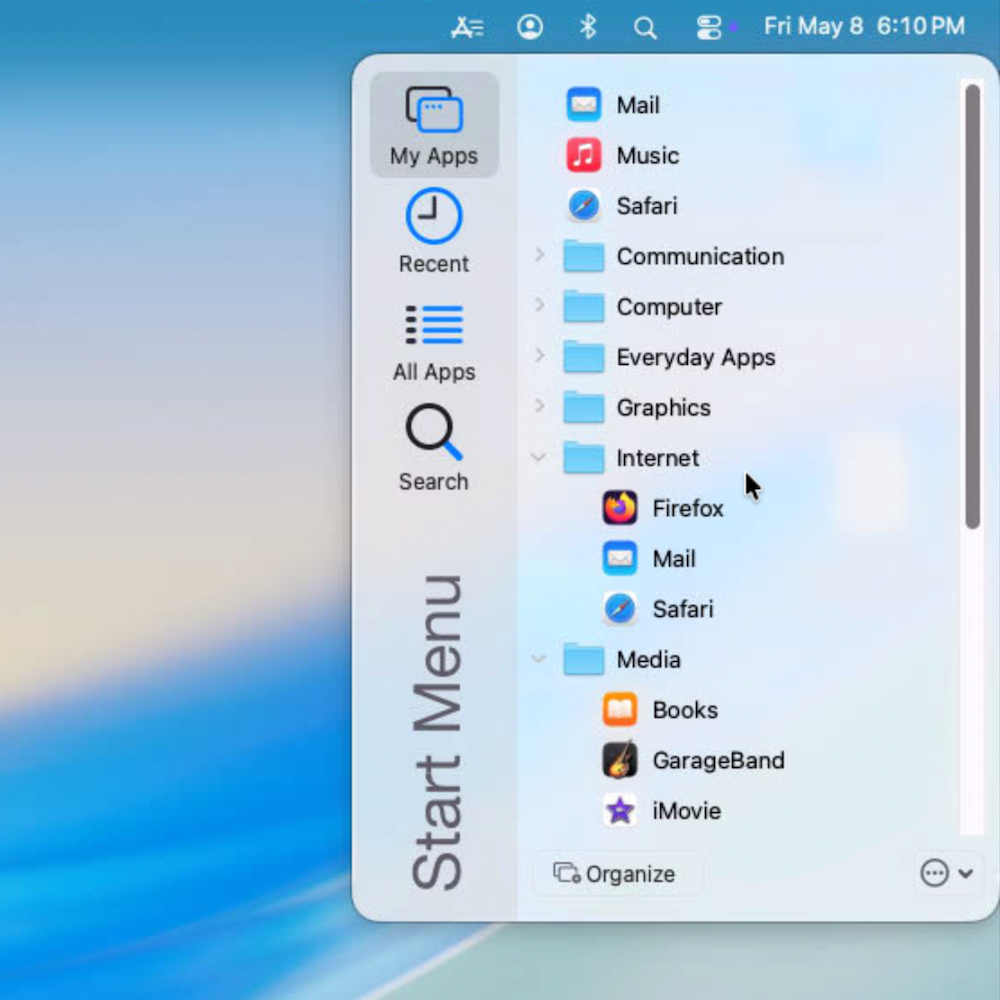Screen dimensions: 1000x1000
Task: Open the text input menu bar icon
Action: coord(467,27)
